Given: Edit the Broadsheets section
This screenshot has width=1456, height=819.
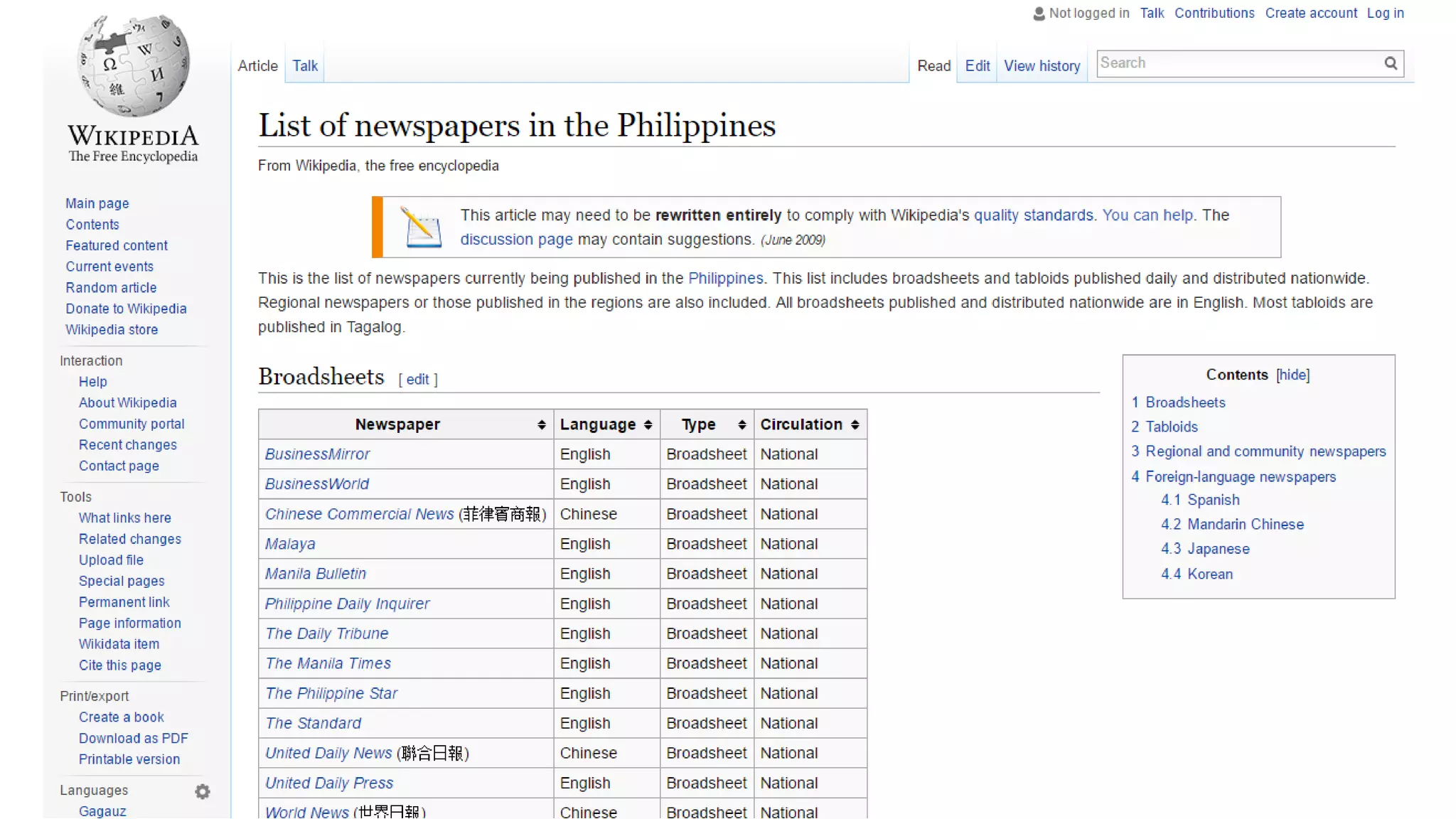Looking at the screenshot, I should (x=417, y=379).
